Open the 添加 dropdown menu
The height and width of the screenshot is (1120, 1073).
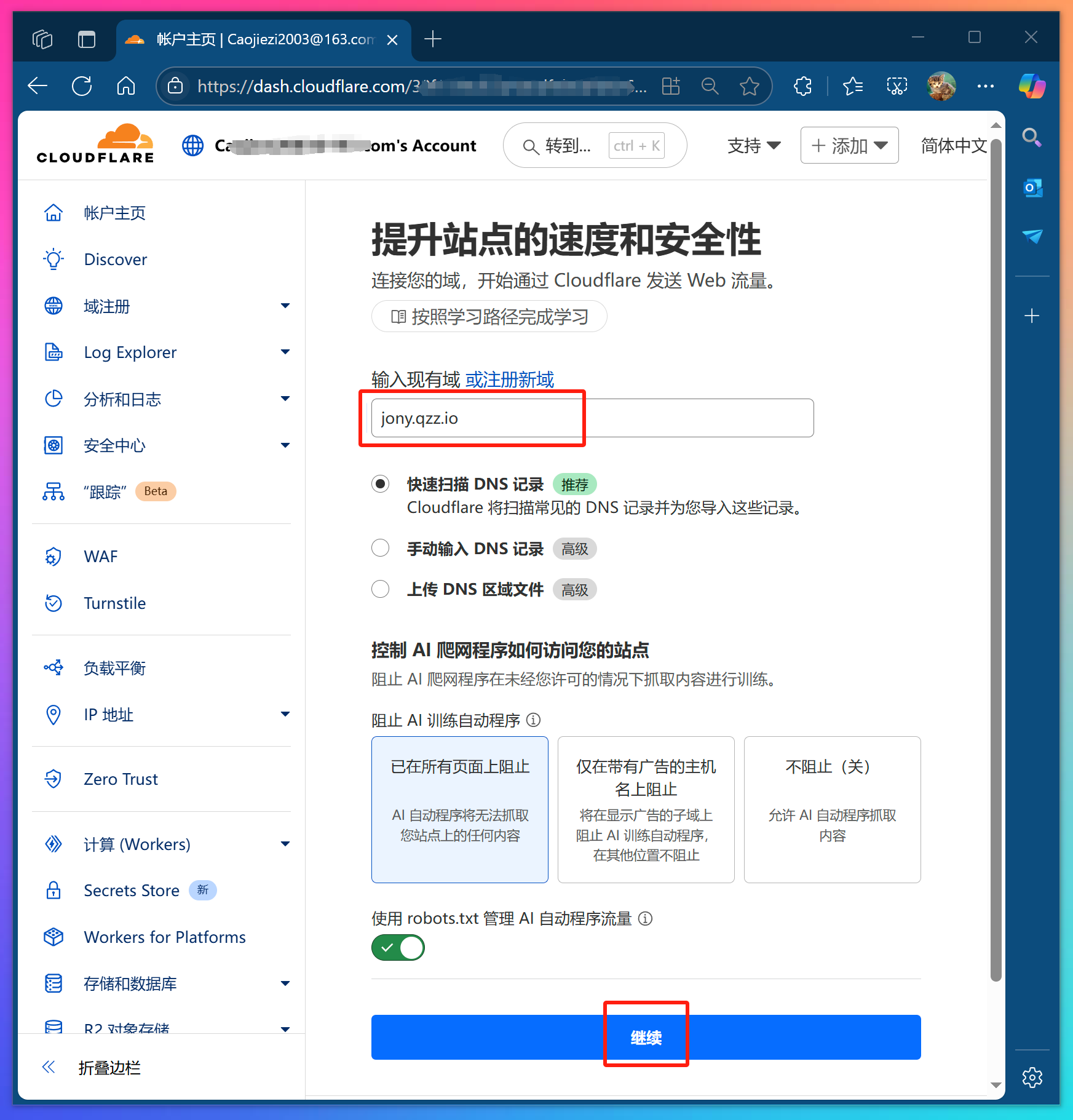tap(849, 145)
